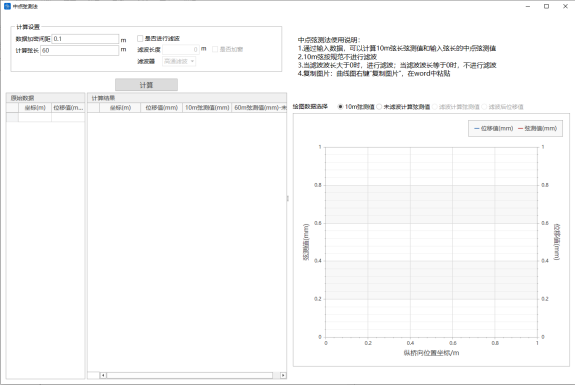Click the 位移值 header in 原始数据 table
The width and height of the screenshot is (576, 385).
[x=68, y=108]
